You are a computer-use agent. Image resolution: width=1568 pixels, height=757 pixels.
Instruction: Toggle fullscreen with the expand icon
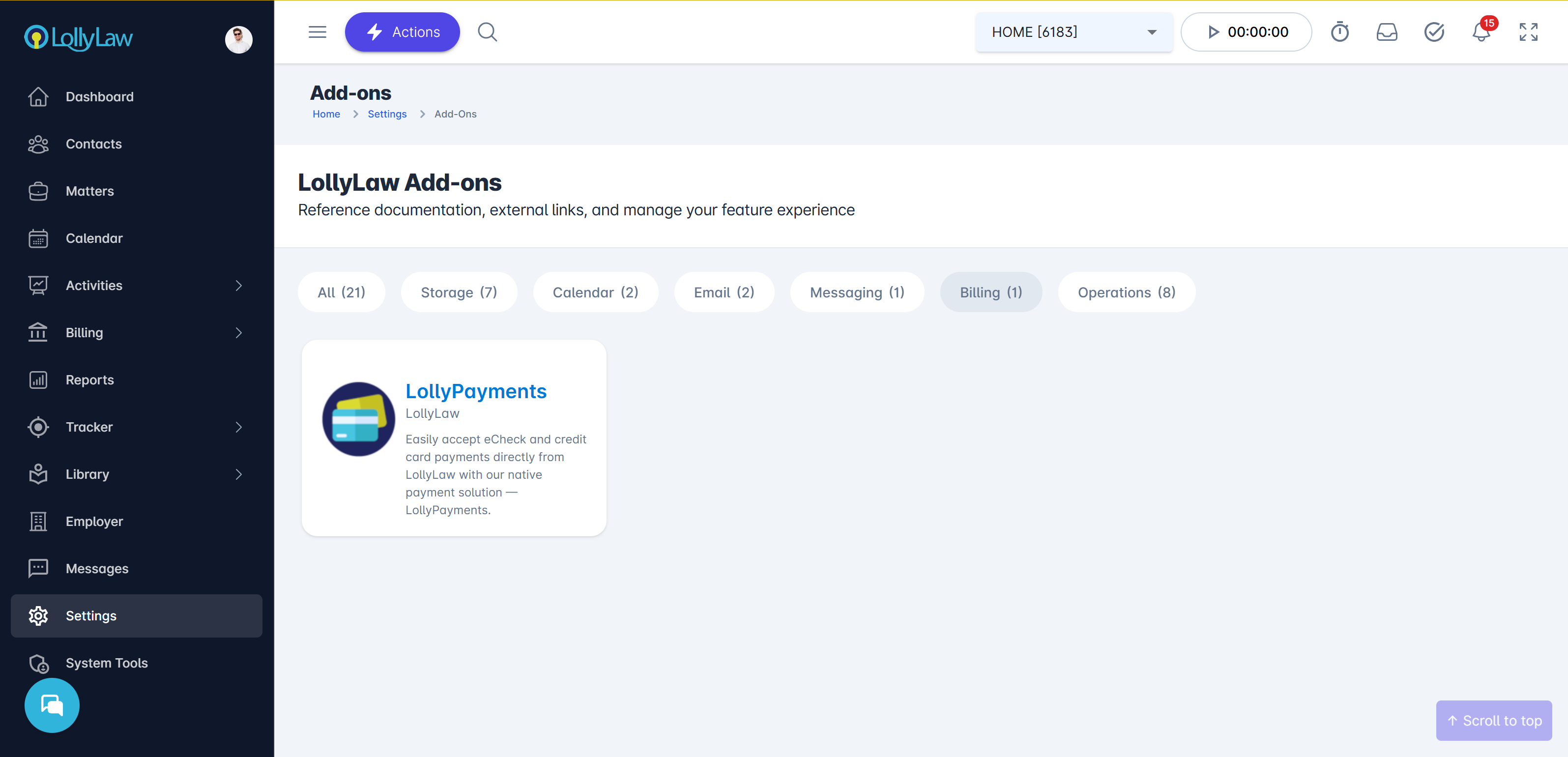[1528, 31]
